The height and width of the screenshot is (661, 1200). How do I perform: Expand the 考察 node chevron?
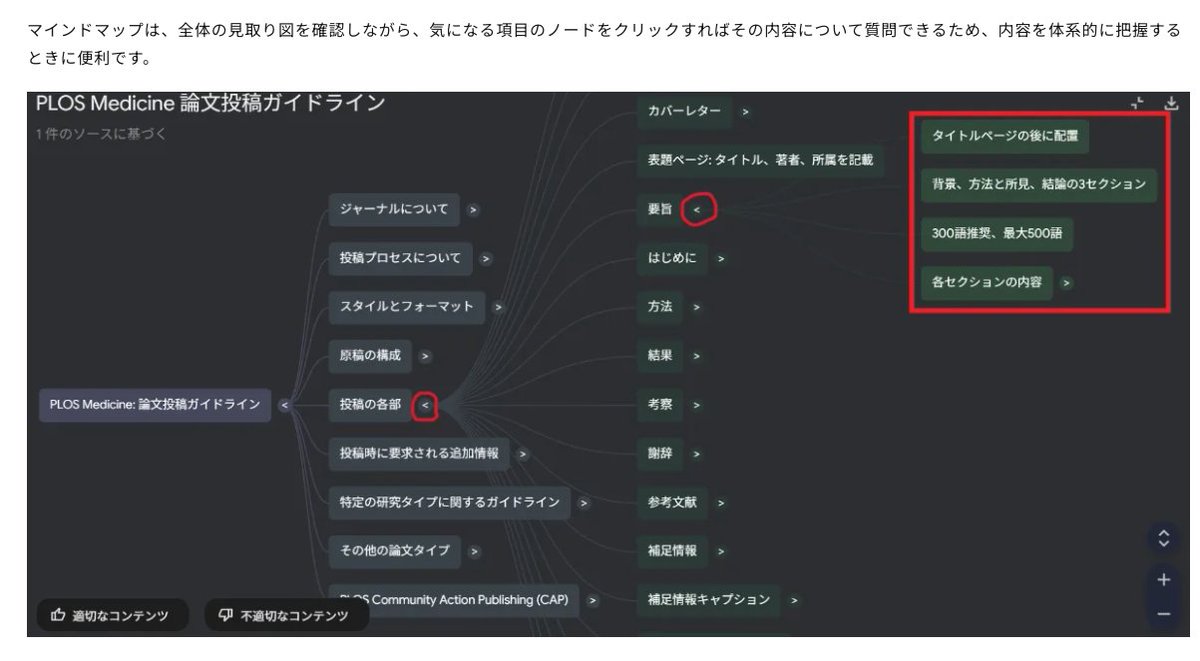697,405
